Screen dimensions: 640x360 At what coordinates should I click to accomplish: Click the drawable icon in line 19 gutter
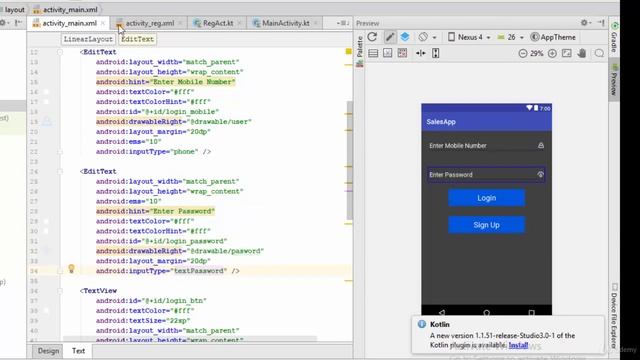click(47, 121)
